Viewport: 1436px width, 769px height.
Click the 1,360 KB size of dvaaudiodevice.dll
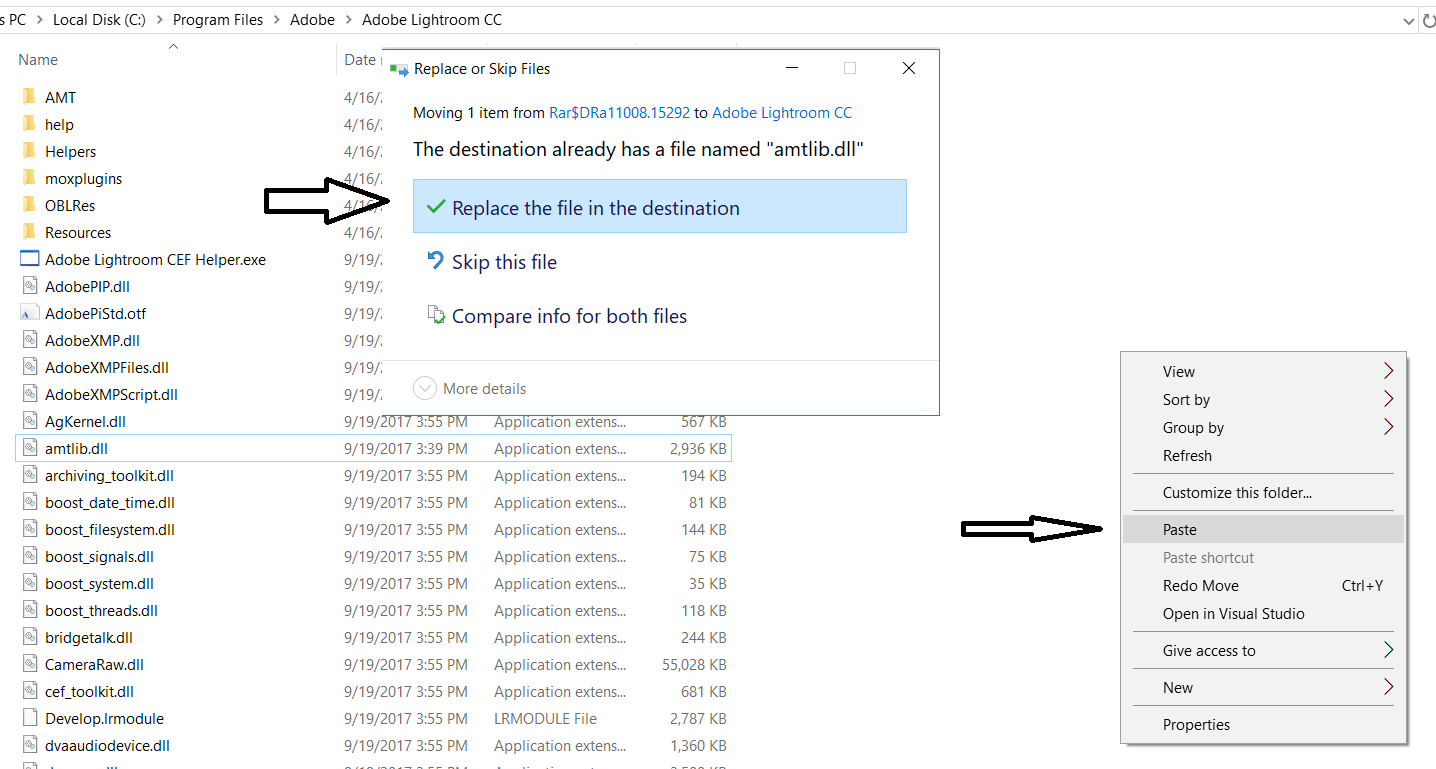tap(698, 746)
